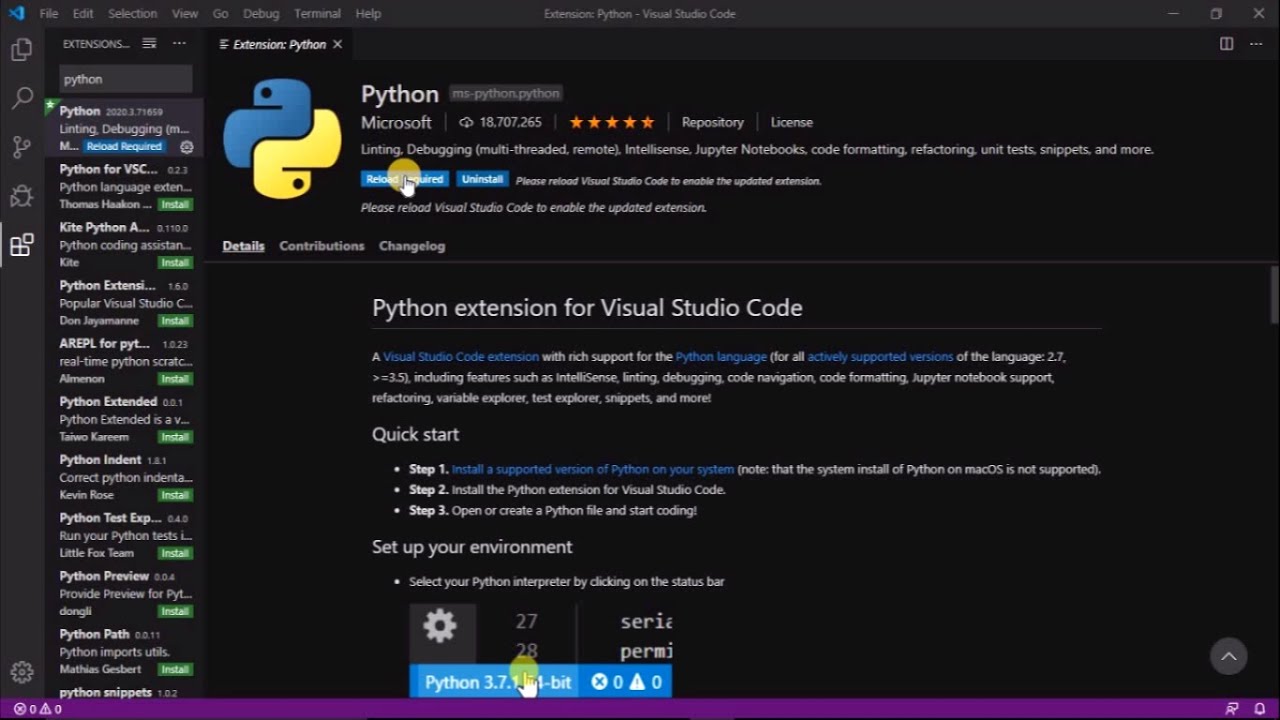Screen dimensions: 1280x720
Task: Open the Terminal menu
Action: point(317,14)
